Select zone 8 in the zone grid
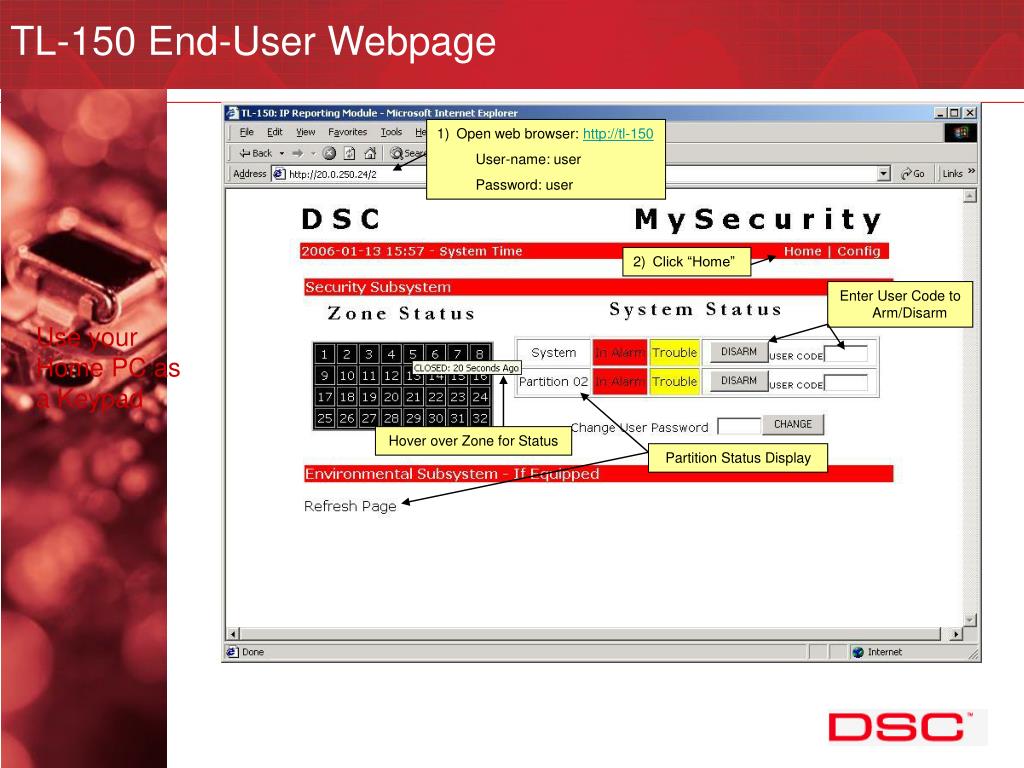 tap(480, 354)
